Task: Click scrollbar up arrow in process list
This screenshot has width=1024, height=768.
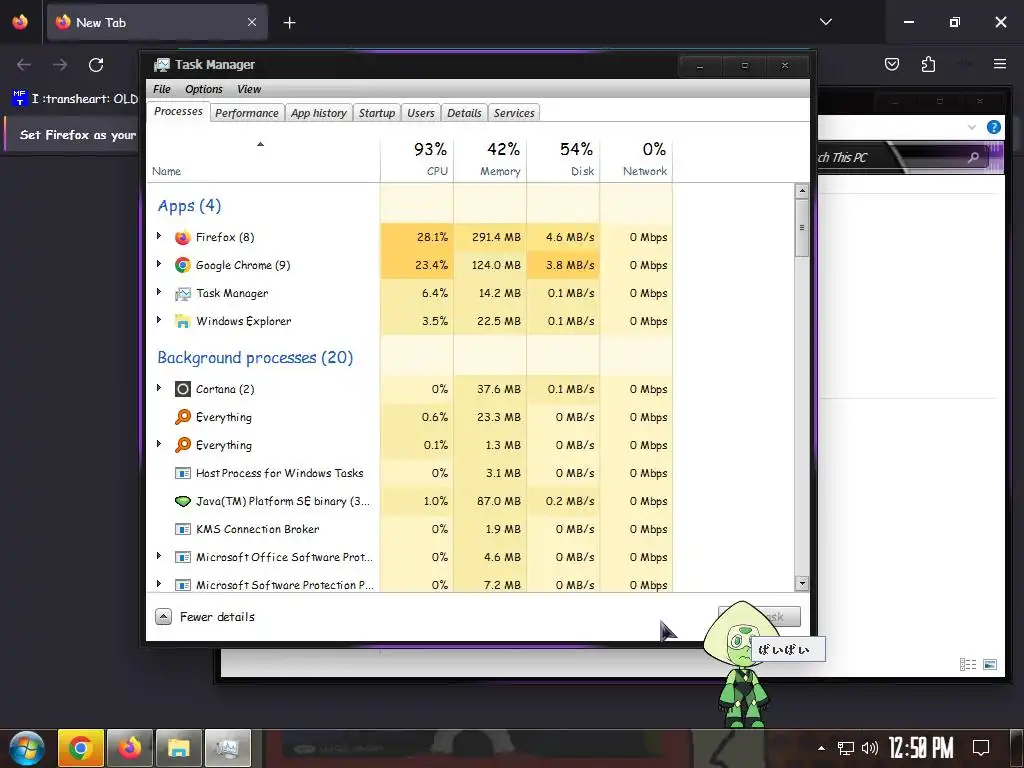Action: 802,191
